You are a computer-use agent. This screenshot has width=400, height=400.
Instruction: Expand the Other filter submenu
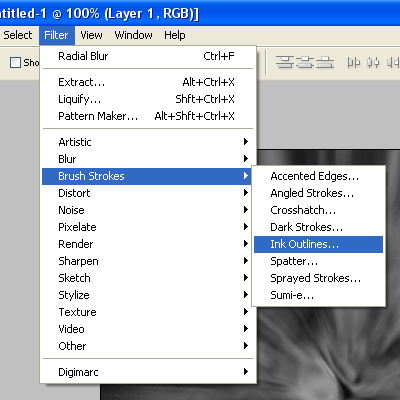click(148, 346)
